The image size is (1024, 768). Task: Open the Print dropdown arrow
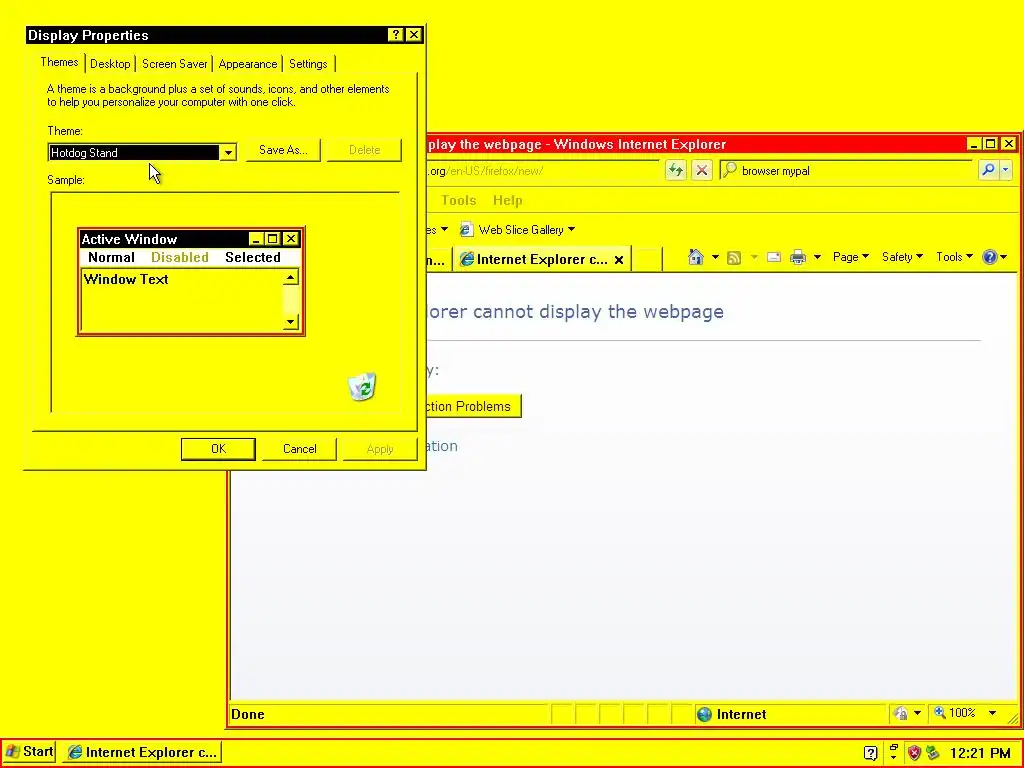click(817, 257)
